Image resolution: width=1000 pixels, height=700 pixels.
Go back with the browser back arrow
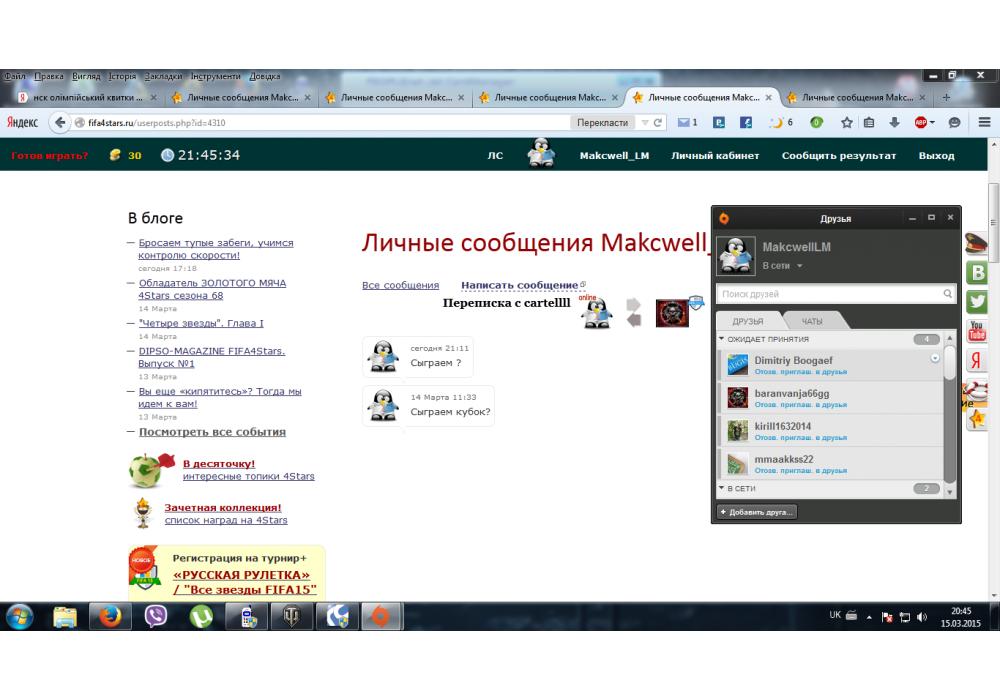coord(60,122)
